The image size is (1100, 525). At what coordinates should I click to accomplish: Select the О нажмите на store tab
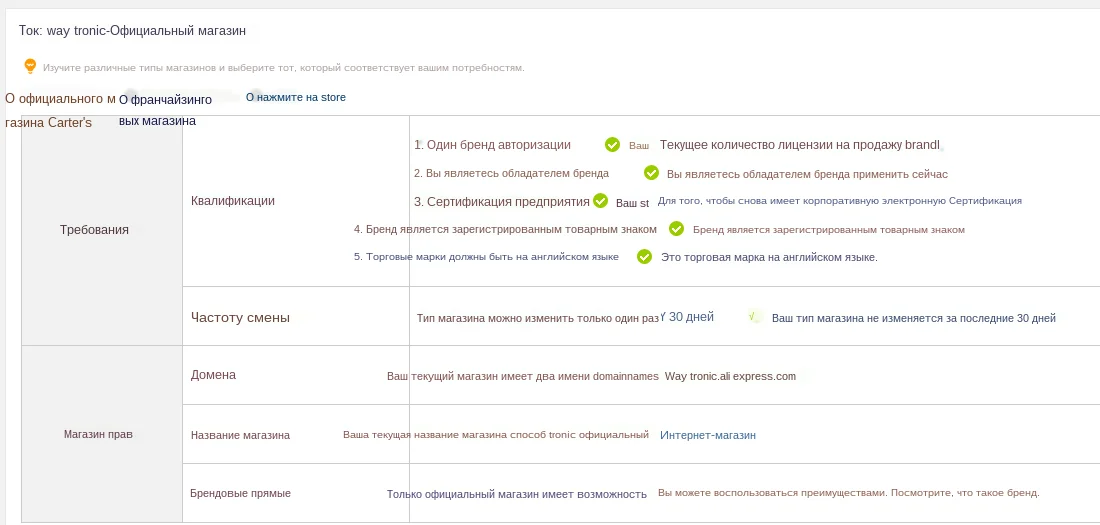coord(296,98)
